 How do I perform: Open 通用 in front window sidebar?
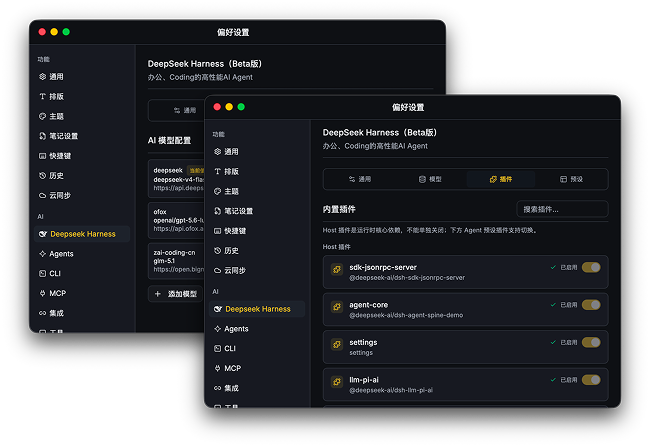226,152
